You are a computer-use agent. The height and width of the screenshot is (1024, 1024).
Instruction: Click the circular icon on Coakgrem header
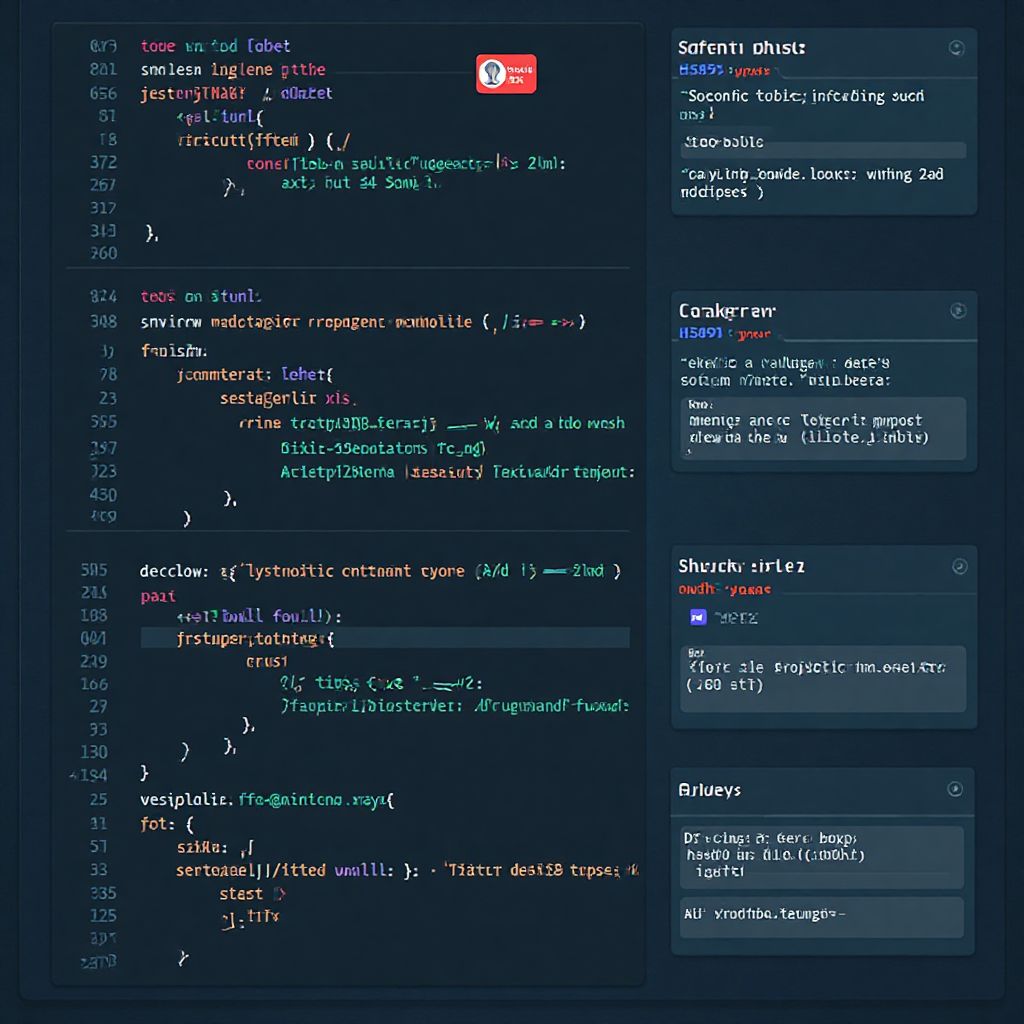pyautogui.click(x=956, y=311)
